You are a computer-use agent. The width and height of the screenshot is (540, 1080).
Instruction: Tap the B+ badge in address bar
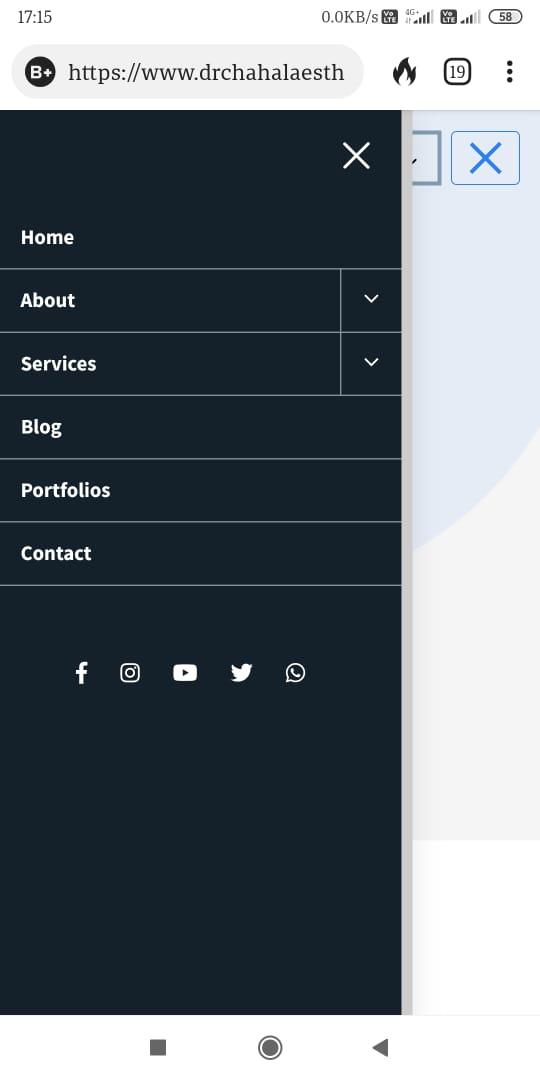coord(41,72)
